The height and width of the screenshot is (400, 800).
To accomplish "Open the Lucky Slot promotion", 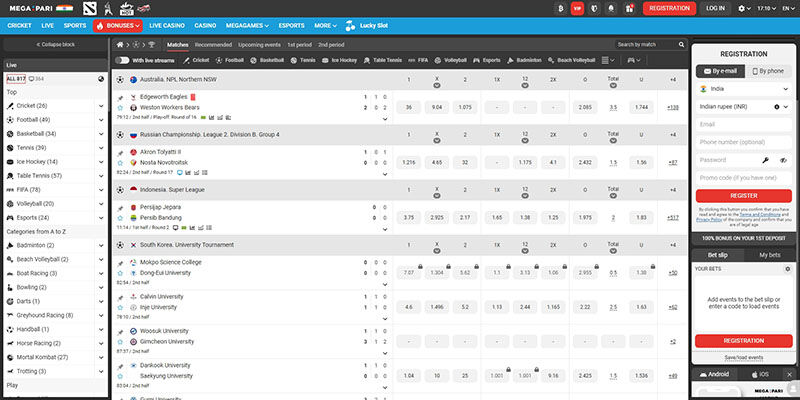I will click(367, 26).
